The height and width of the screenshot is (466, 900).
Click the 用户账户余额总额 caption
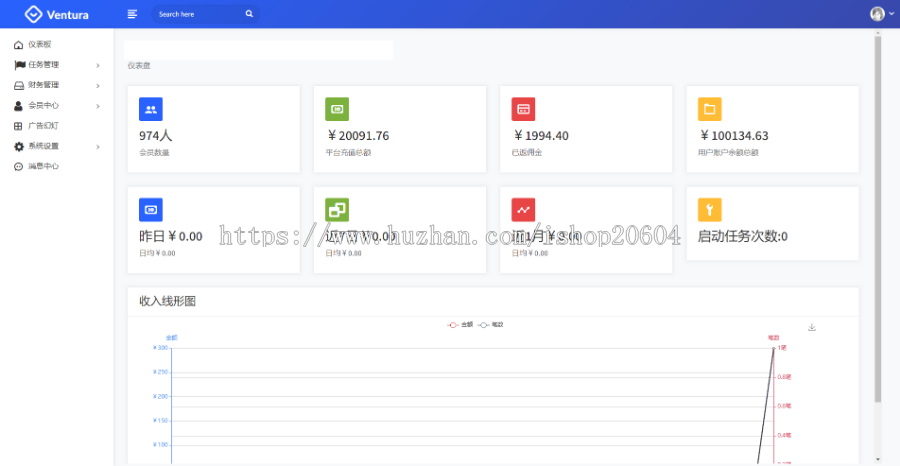click(728, 153)
